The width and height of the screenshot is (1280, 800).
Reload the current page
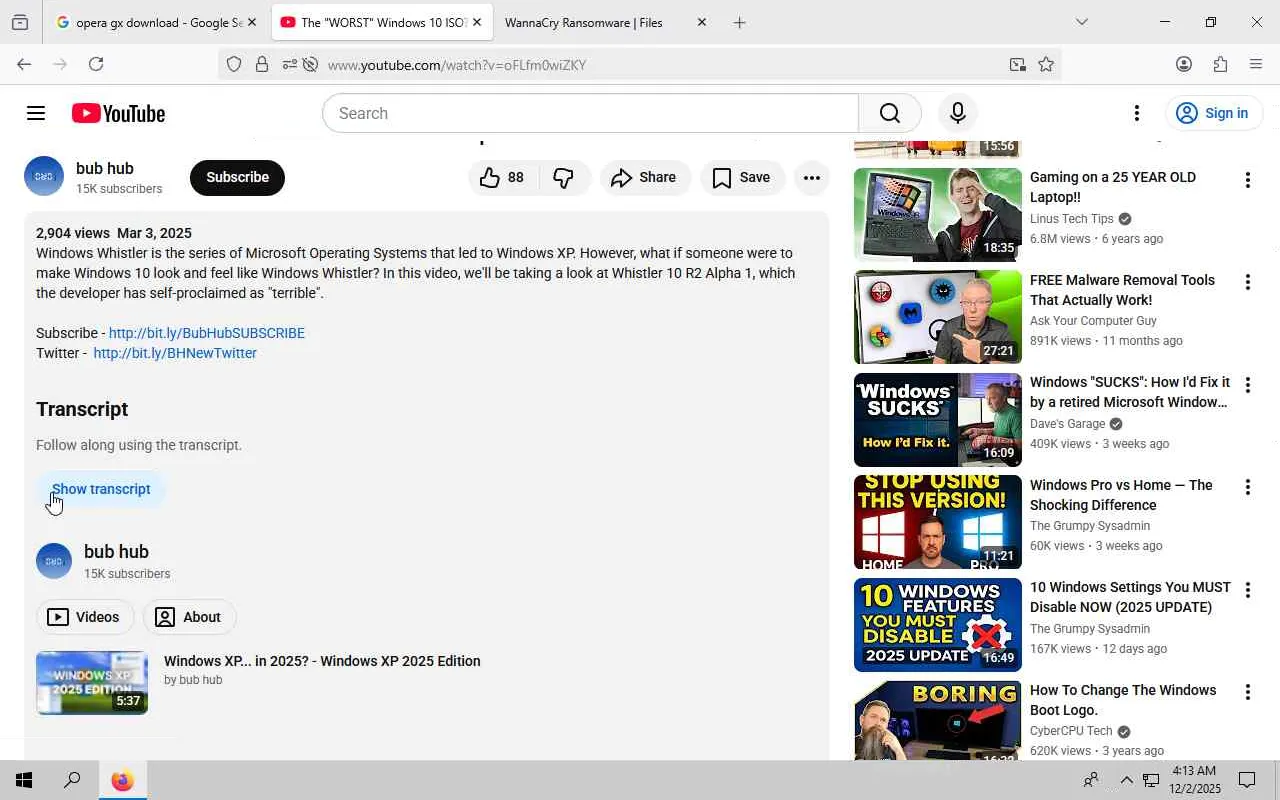point(96,64)
